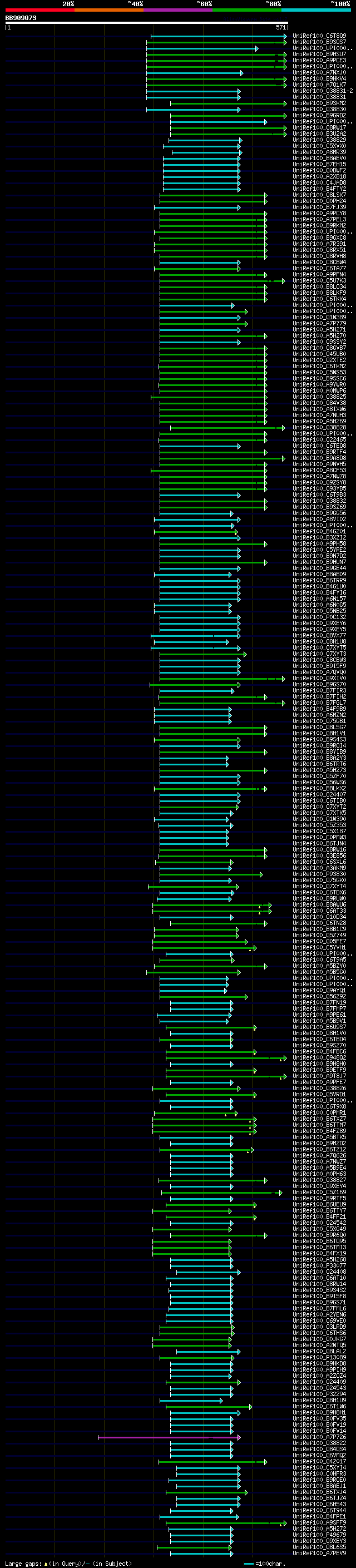Image resolution: width=356 pixels, height=1568 pixels.
Task: Open the UniRef100_B8AEV0 entry
Action: (319, 159)
